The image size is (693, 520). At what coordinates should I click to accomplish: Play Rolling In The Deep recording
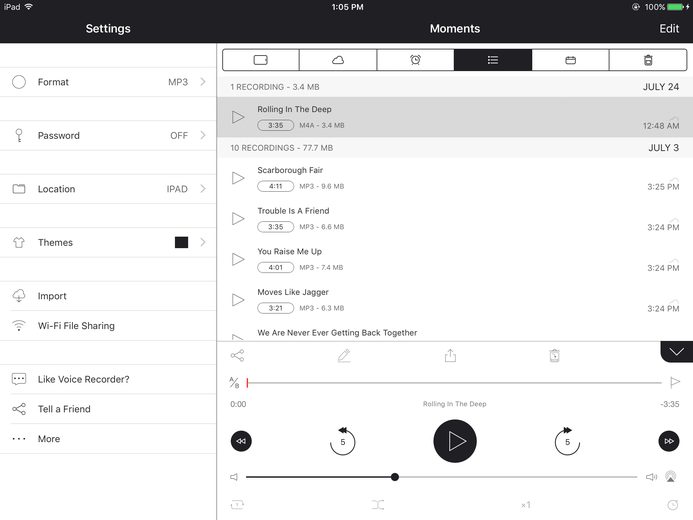(238, 117)
